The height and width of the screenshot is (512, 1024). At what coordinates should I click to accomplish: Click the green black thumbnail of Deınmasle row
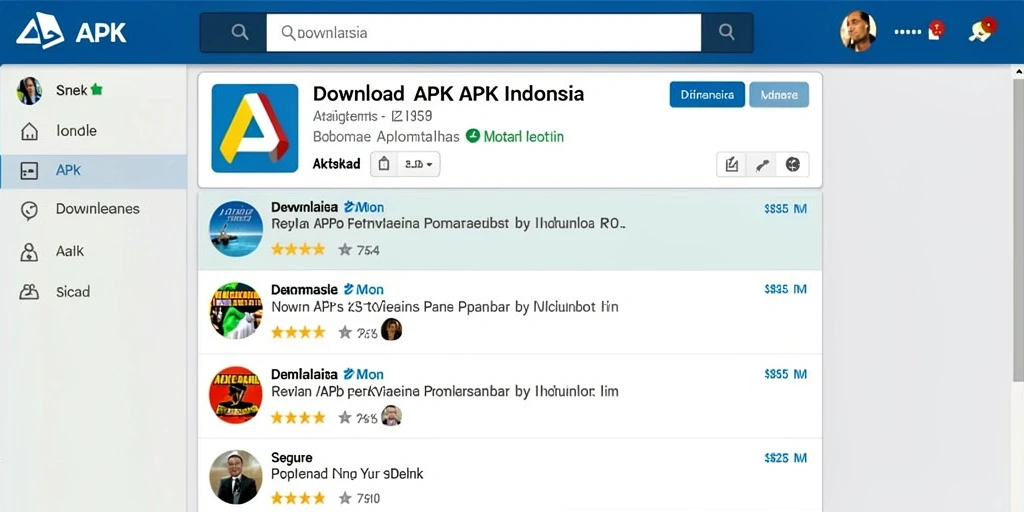coord(236,310)
